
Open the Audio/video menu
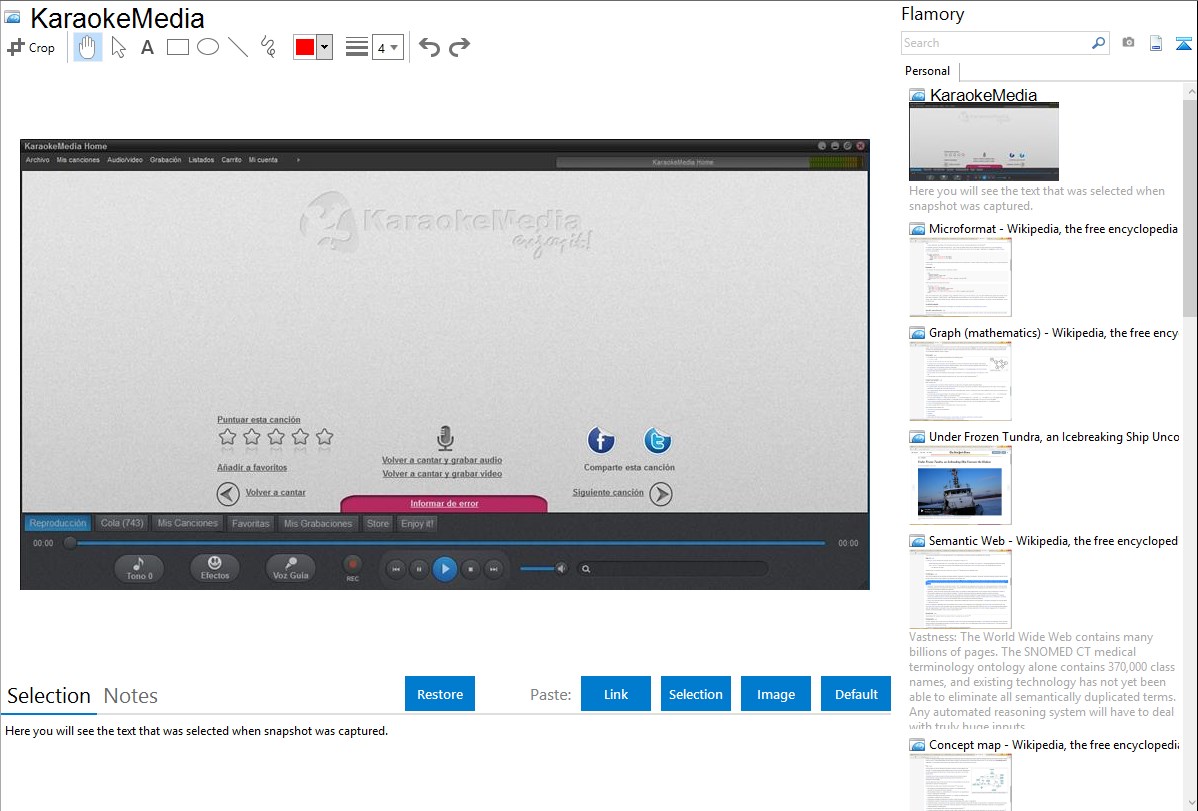[125, 160]
